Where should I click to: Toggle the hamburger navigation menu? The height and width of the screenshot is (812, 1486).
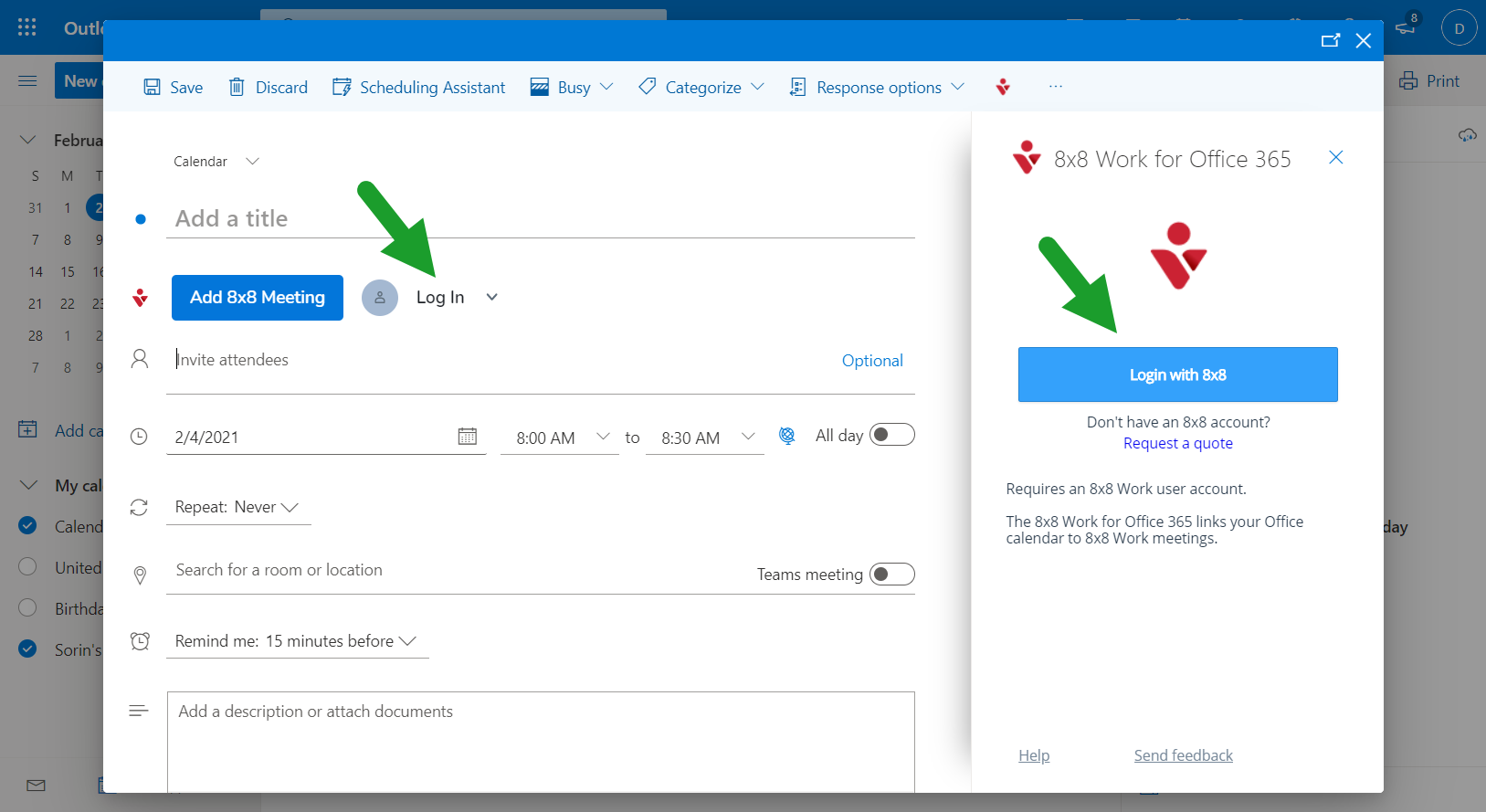point(28,80)
